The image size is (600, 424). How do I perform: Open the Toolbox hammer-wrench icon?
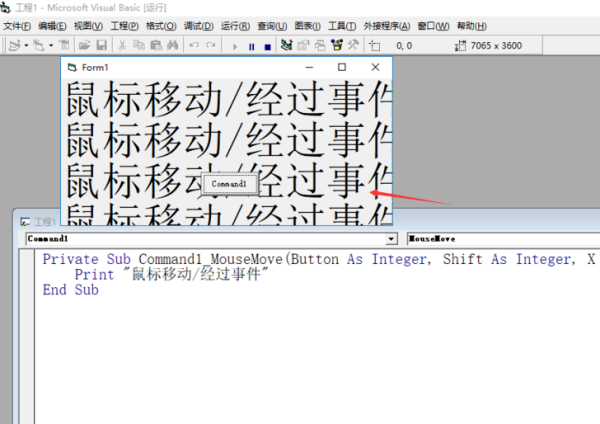(x=353, y=45)
